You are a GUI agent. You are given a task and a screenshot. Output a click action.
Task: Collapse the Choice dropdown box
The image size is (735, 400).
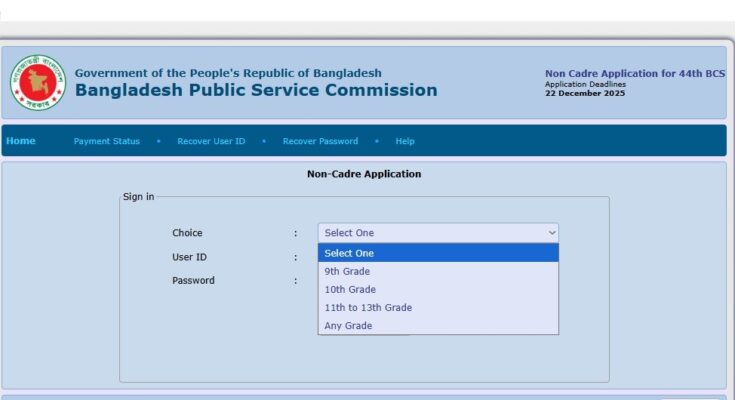(438, 233)
